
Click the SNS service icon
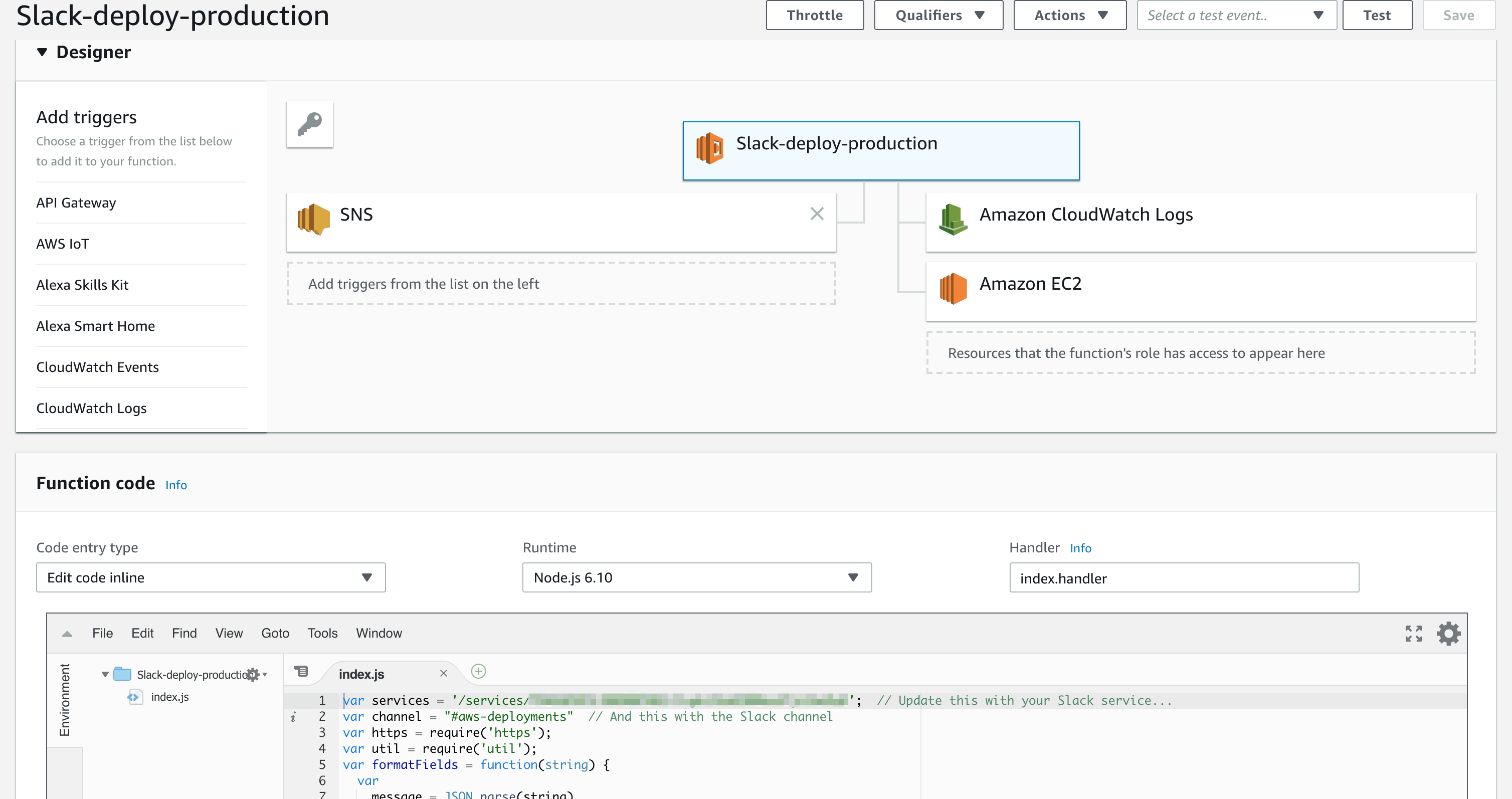(313, 219)
